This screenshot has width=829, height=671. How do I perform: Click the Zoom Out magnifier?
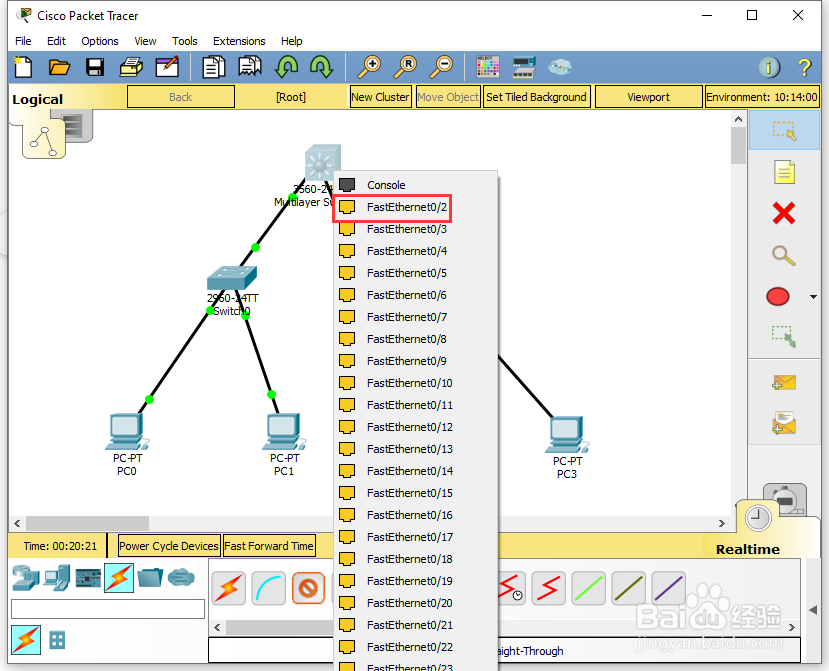tap(441, 67)
